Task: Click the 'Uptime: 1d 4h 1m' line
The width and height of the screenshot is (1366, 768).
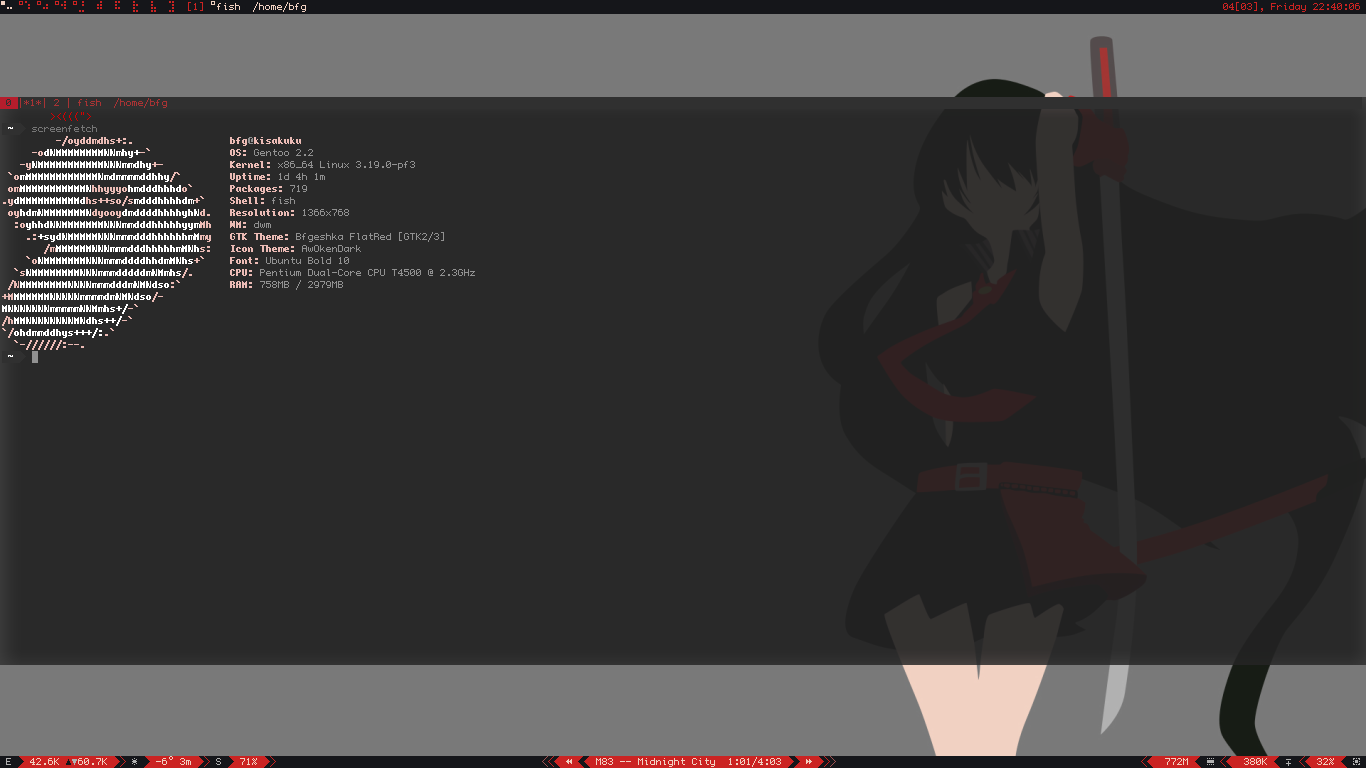Action: coord(277,177)
